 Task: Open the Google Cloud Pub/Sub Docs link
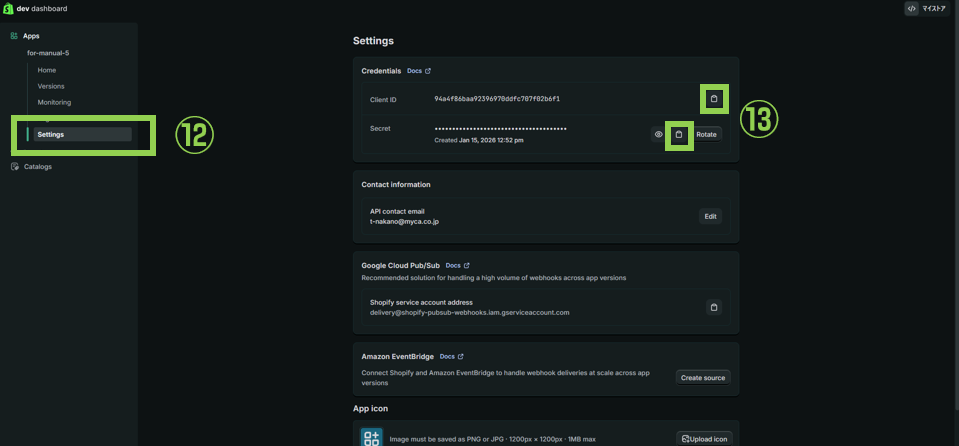pos(457,265)
